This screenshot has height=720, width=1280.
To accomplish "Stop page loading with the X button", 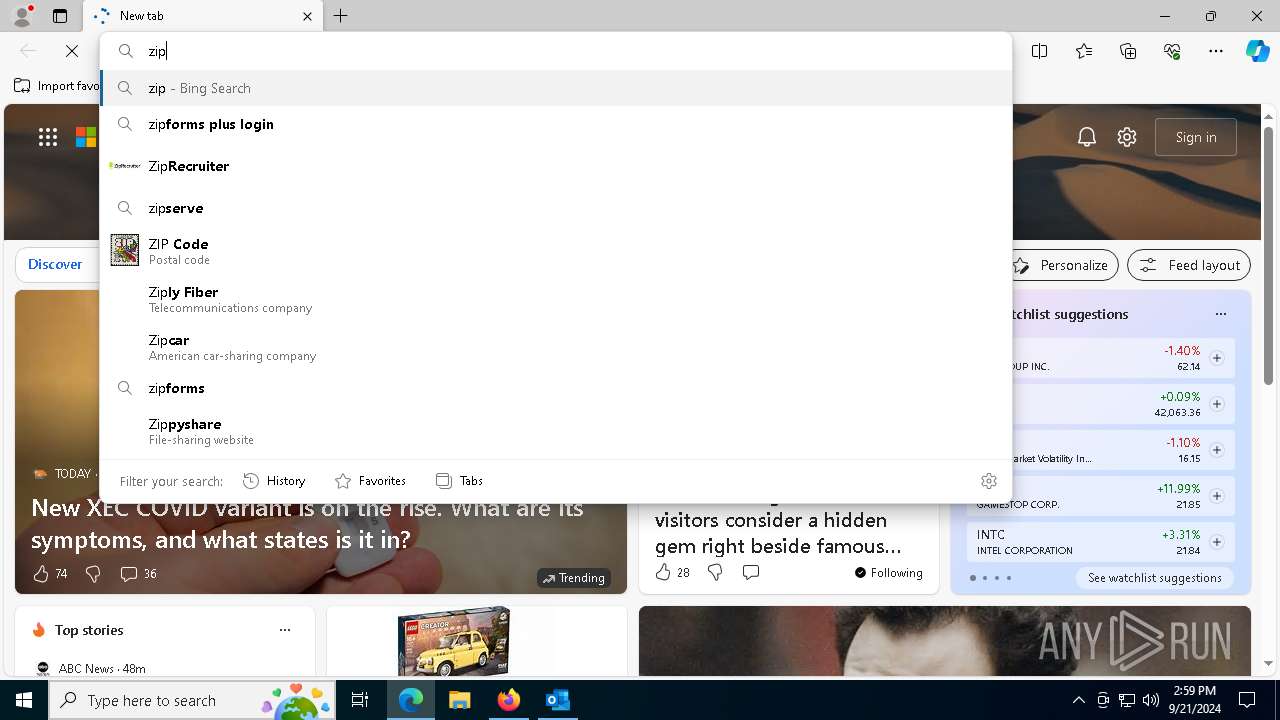I will (72, 51).
